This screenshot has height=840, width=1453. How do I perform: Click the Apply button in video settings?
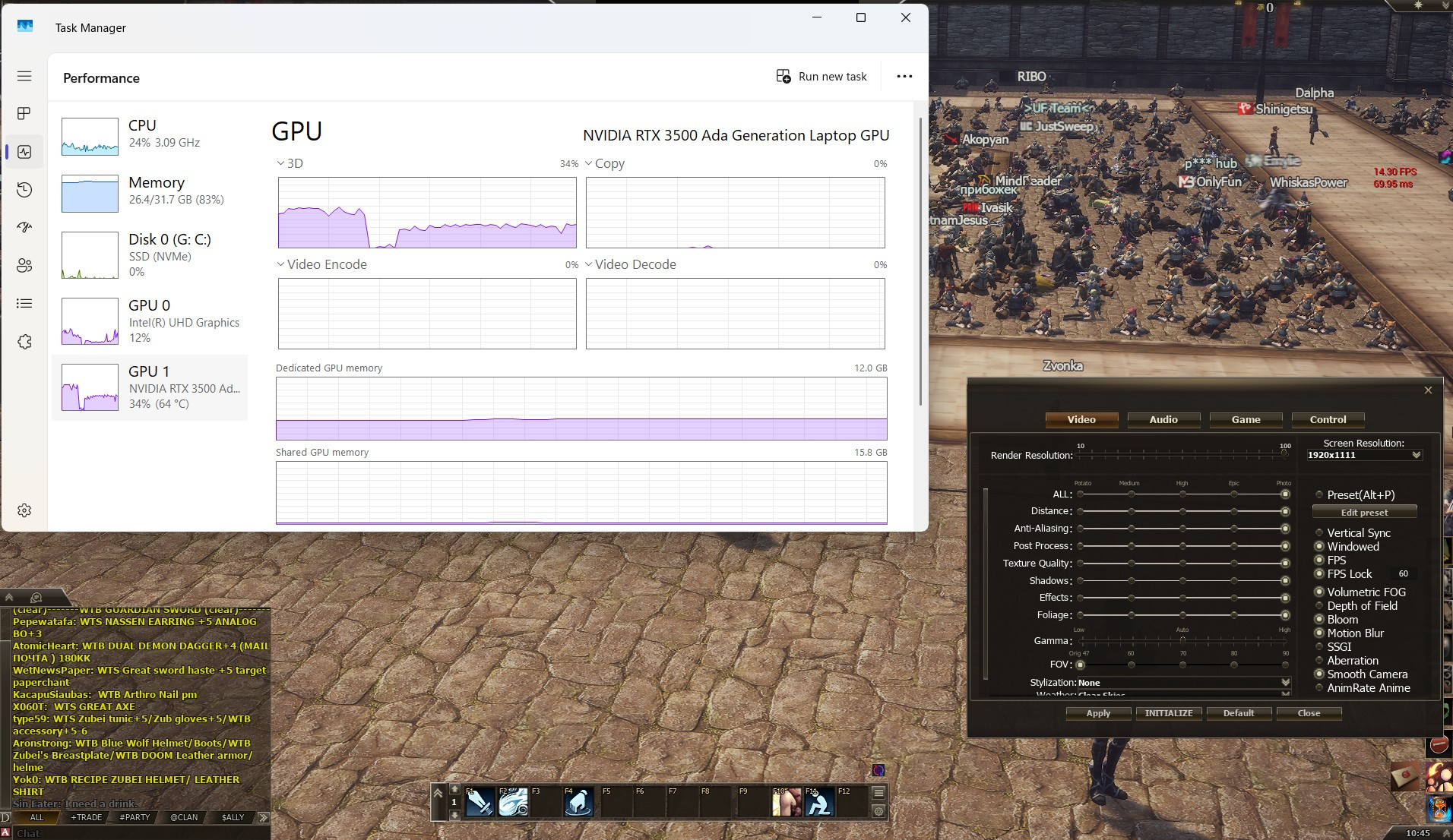[x=1098, y=713]
